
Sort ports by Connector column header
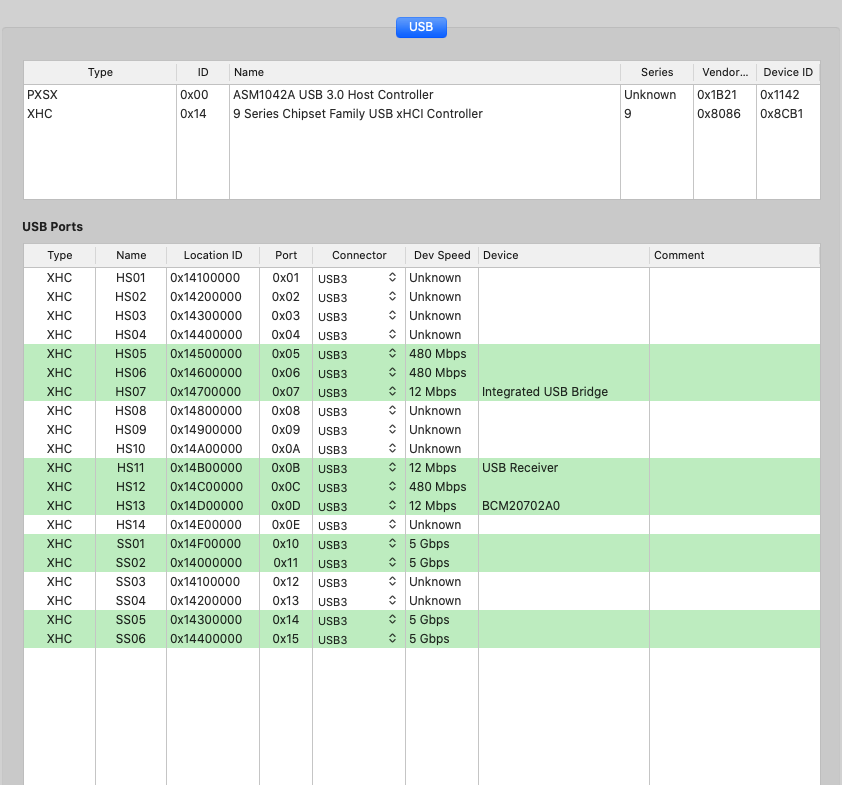359,256
